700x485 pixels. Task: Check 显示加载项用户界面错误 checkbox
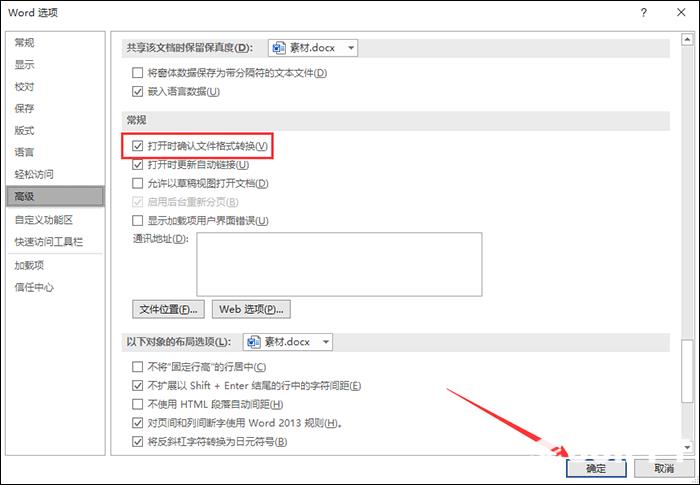138,221
